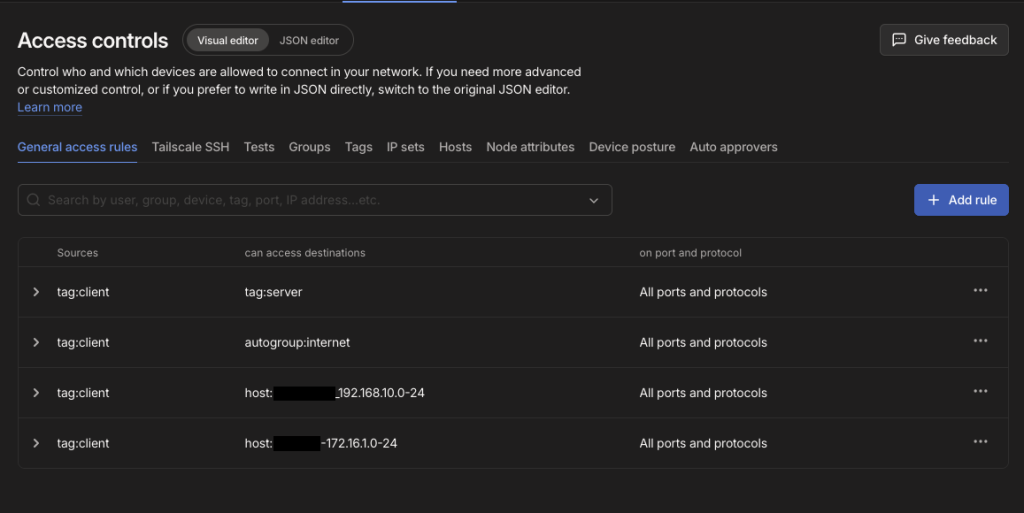The height and width of the screenshot is (513, 1024).
Task: Follow the Learn more link
Action: coord(50,107)
